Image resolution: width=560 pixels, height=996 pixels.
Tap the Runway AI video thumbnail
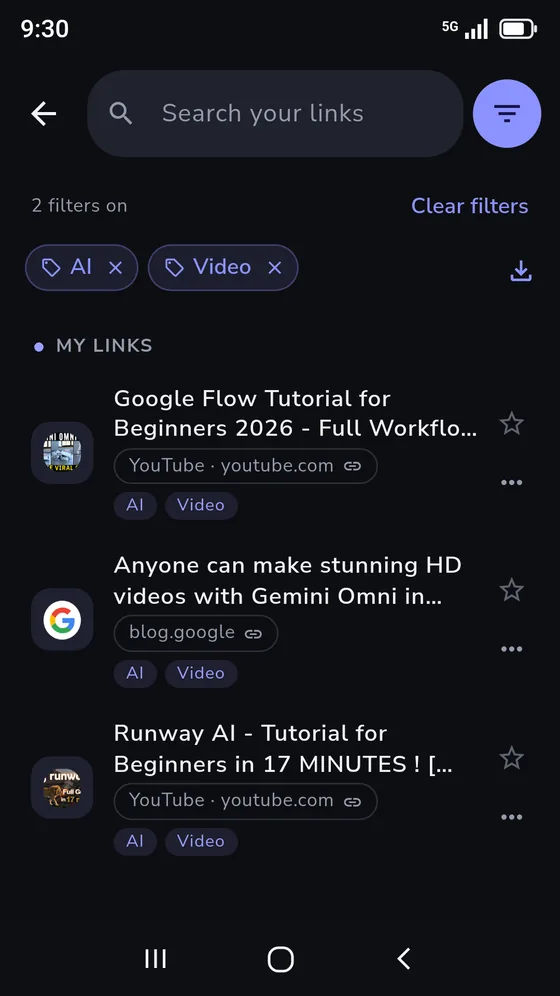pyautogui.click(x=62, y=787)
